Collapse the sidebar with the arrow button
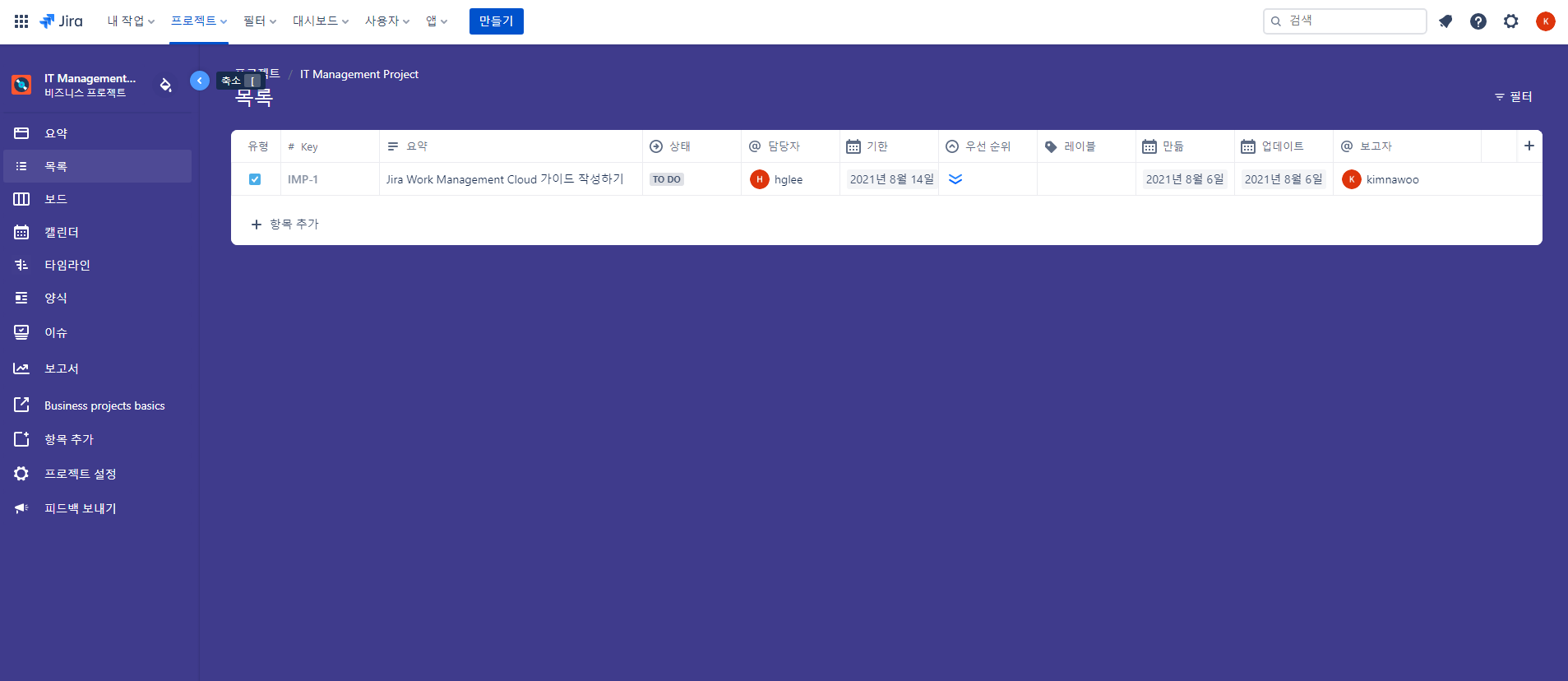Viewport: 1568px width, 681px height. click(200, 81)
